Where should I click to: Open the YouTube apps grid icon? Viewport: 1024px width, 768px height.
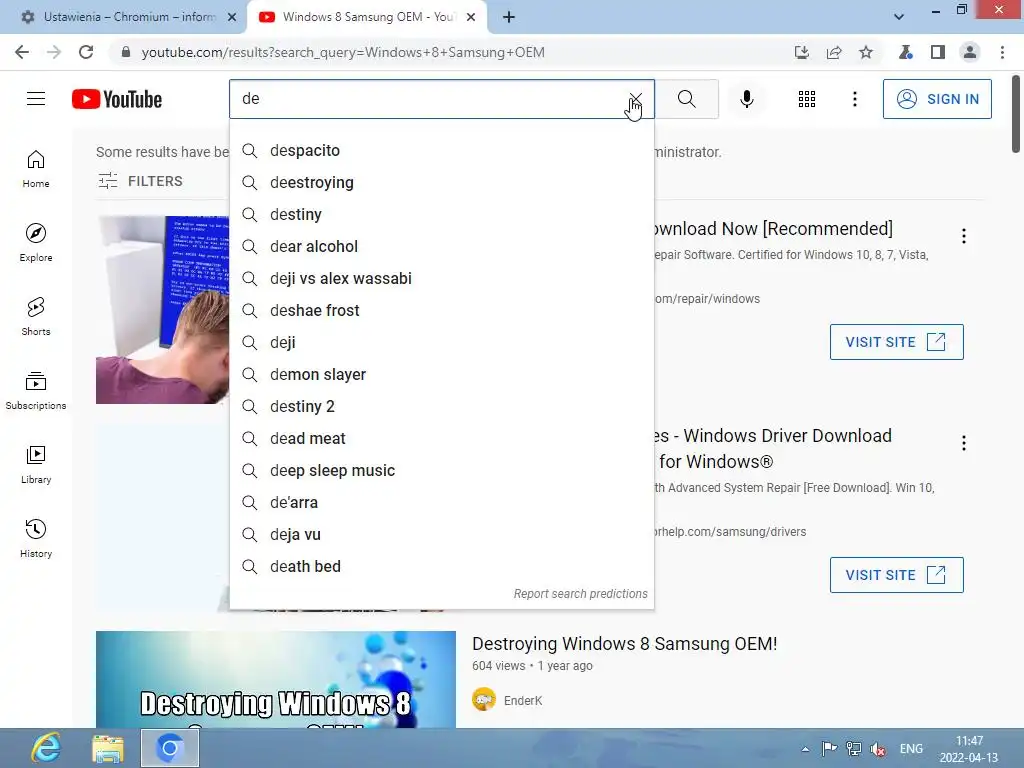tap(807, 99)
